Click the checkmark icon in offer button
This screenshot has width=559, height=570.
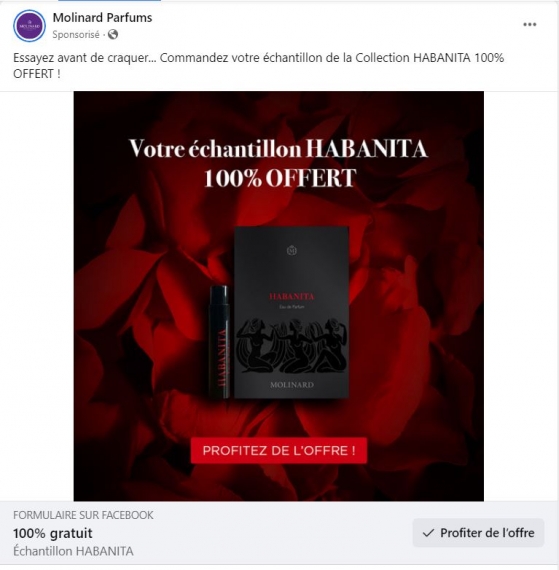click(428, 533)
